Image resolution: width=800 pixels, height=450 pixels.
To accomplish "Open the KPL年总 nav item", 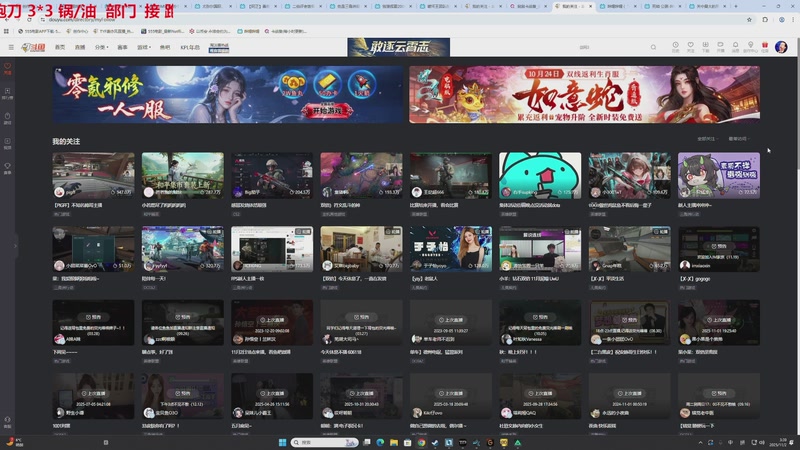I will coord(190,47).
